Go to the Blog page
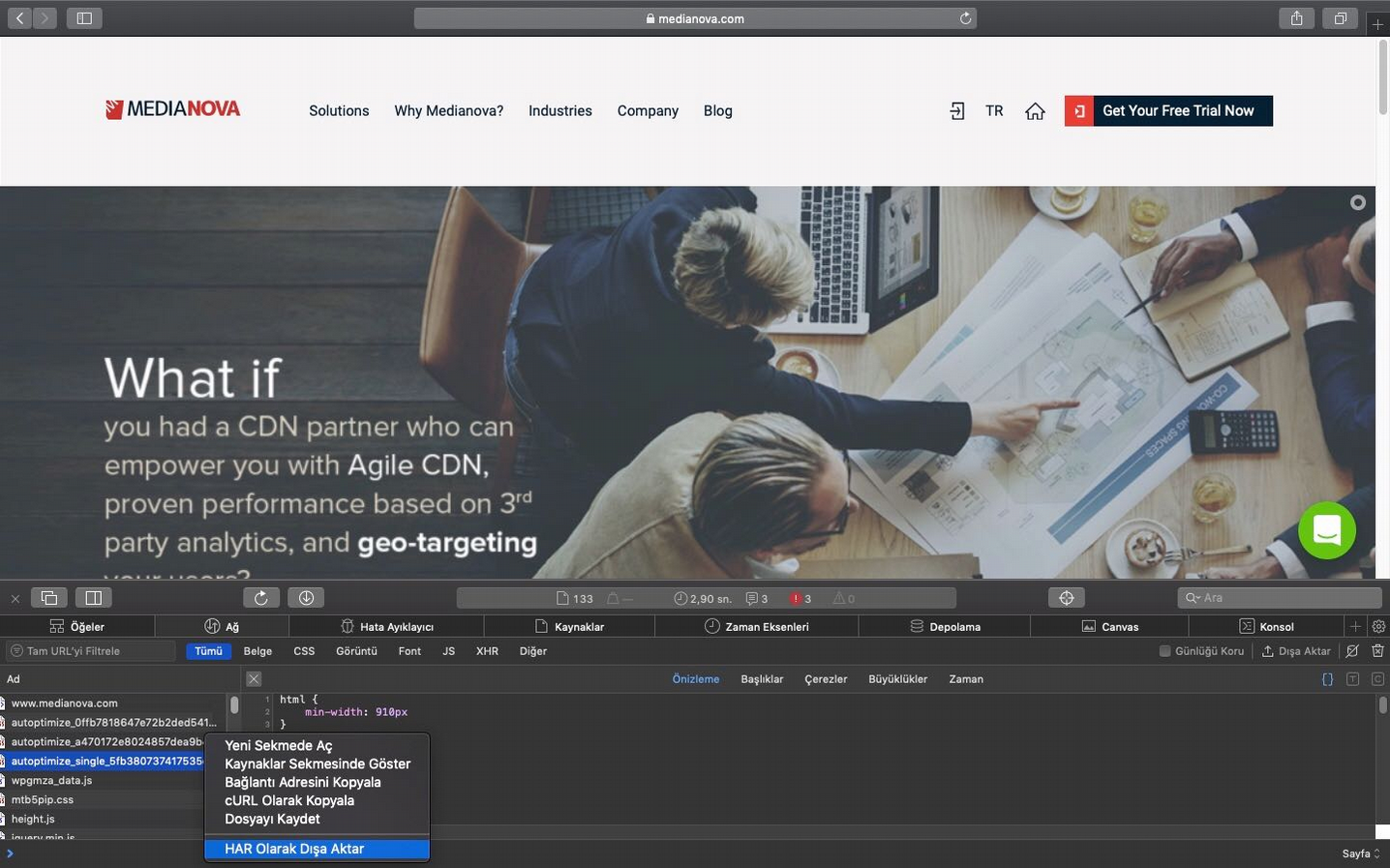Screen dimensions: 1390x868 point(717,111)
